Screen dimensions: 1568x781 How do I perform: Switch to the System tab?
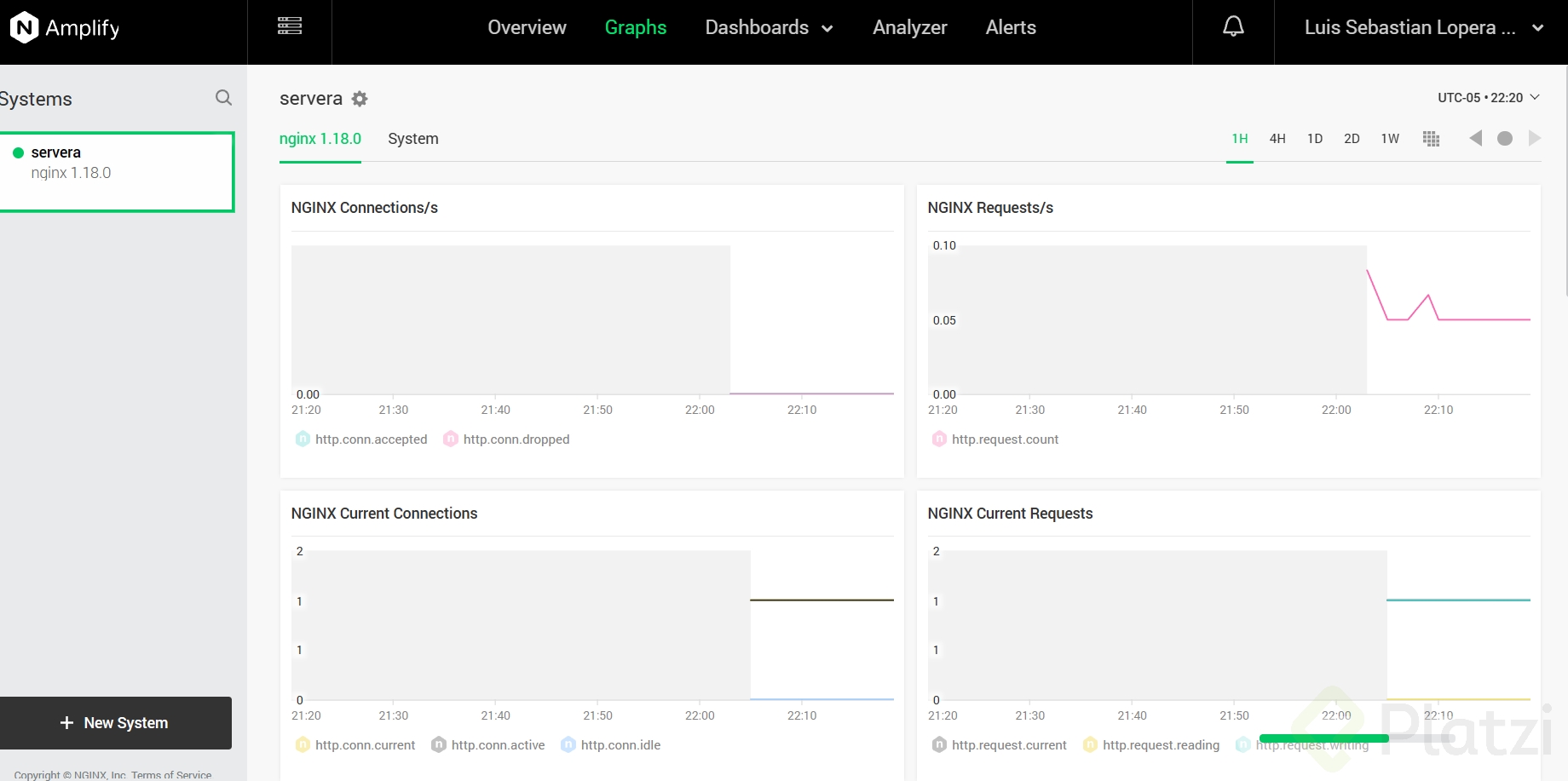point(413,139)
